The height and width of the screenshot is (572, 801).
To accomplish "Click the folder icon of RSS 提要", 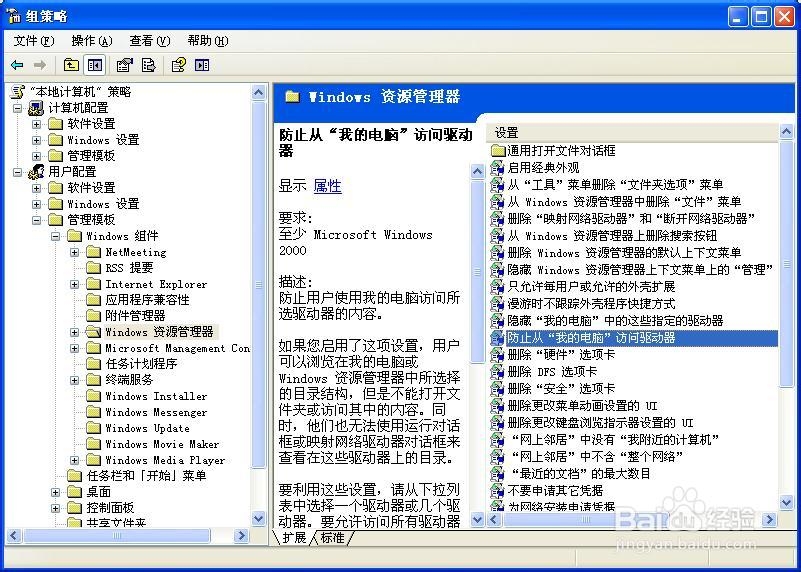I will pos(93,268).
